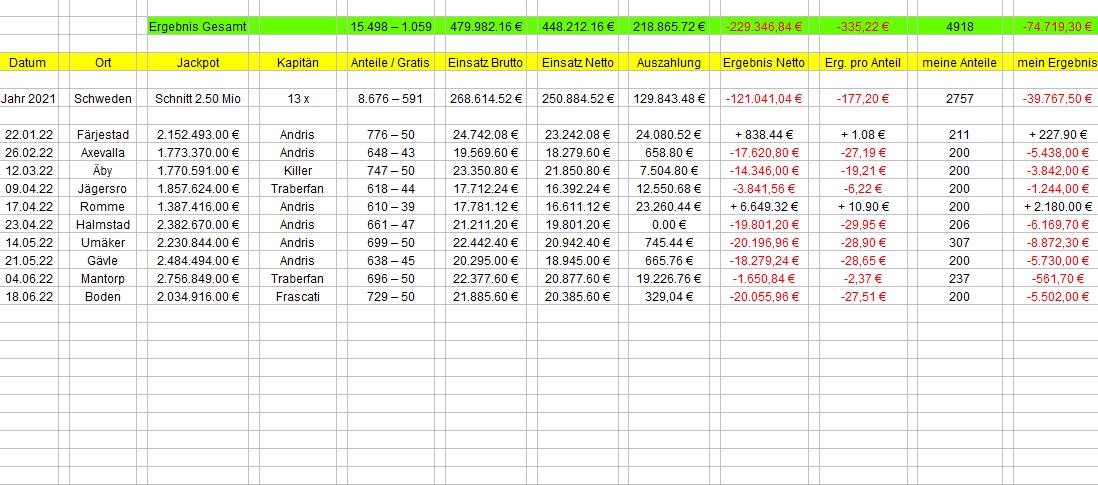The image size is (1098, 485).
Task: Select the 'Ergebnis Gesamt' green cell
Action: coord(198,27)
